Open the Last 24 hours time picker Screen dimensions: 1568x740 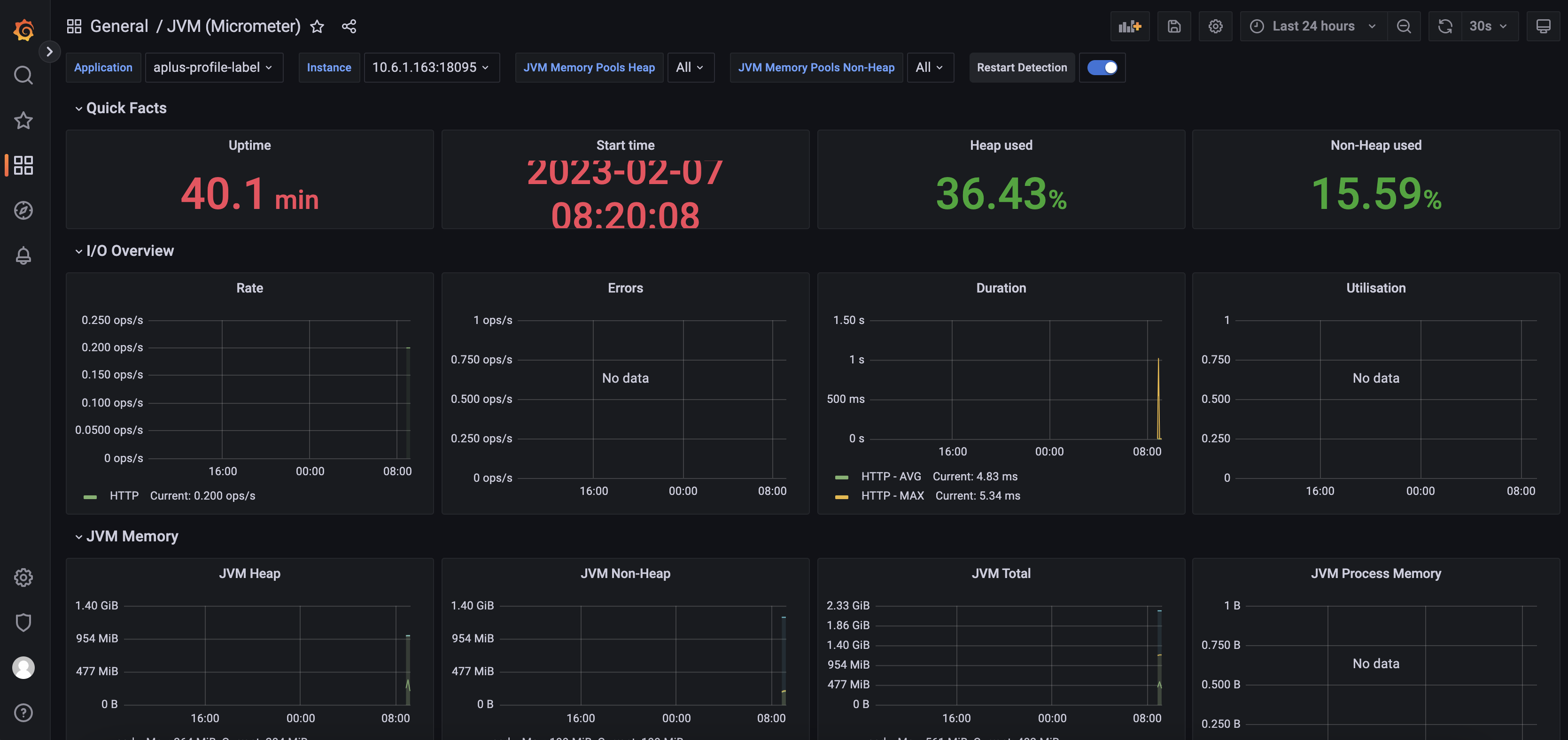[1313, 26]
